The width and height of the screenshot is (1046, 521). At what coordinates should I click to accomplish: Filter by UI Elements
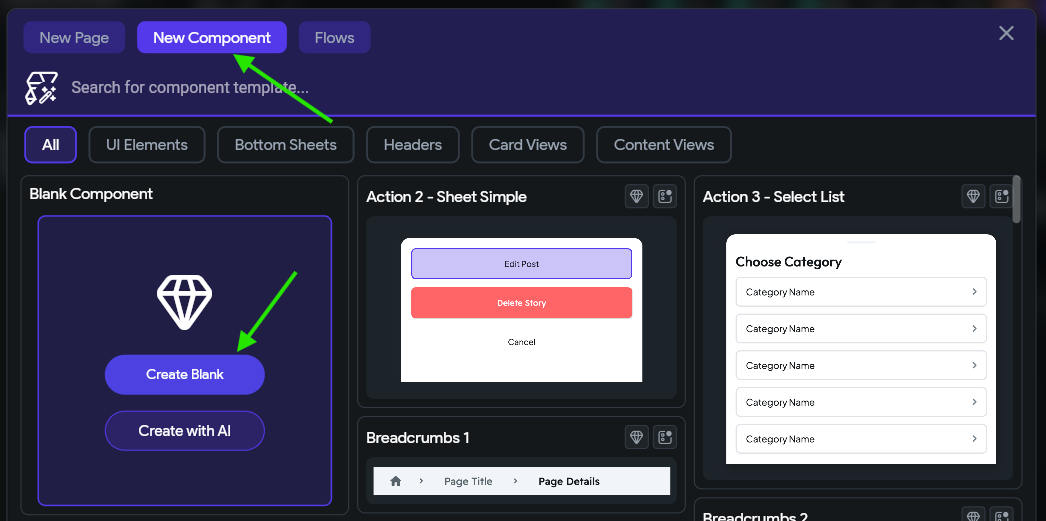point(147,145)
